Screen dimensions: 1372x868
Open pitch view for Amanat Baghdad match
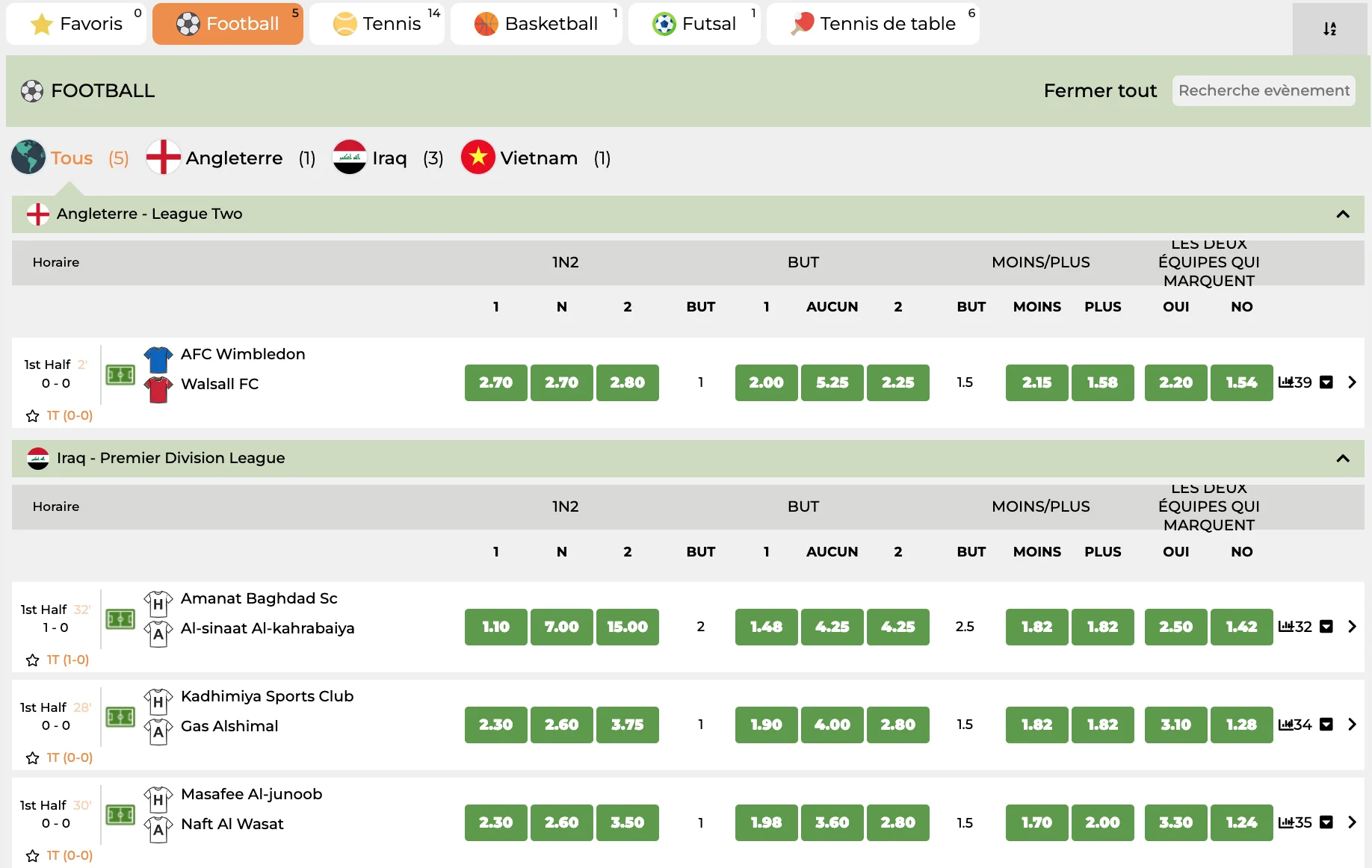tap(120, 619)
